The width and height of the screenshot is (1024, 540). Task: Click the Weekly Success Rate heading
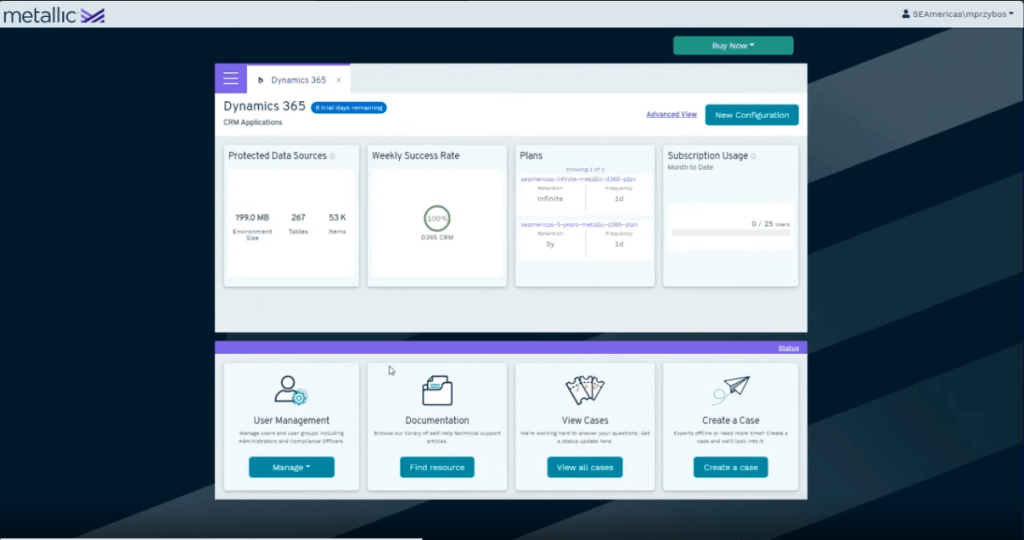tap(415, 155)
